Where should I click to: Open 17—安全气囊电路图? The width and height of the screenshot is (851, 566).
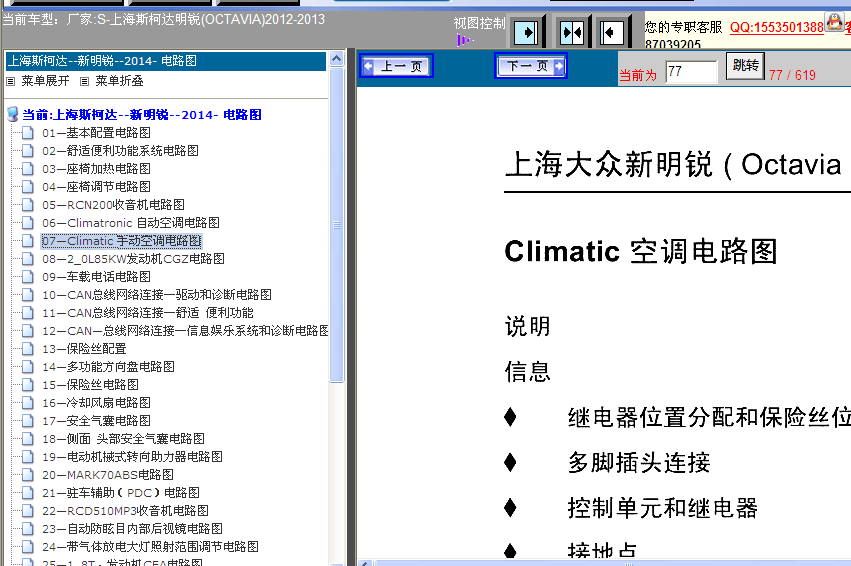[x=96, y=421]
